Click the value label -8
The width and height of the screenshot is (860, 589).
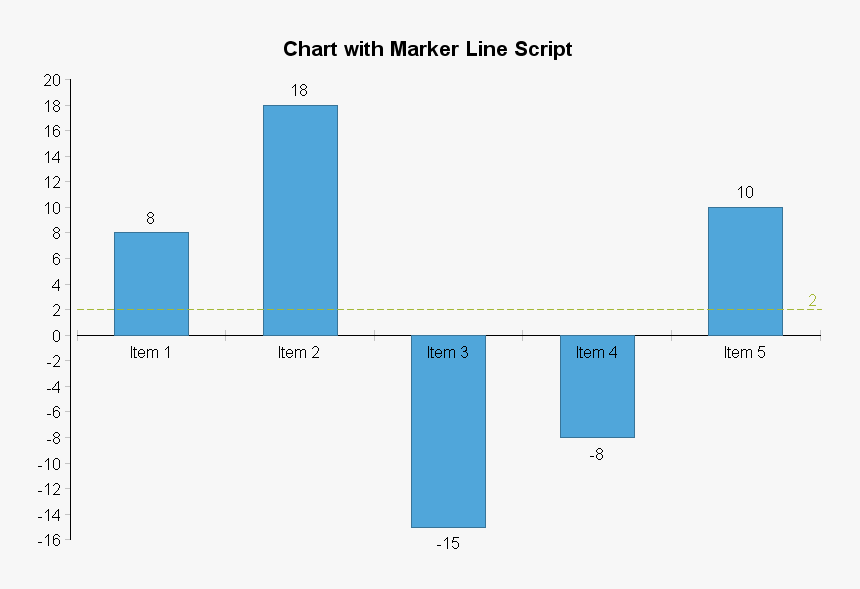click(596, 454)
